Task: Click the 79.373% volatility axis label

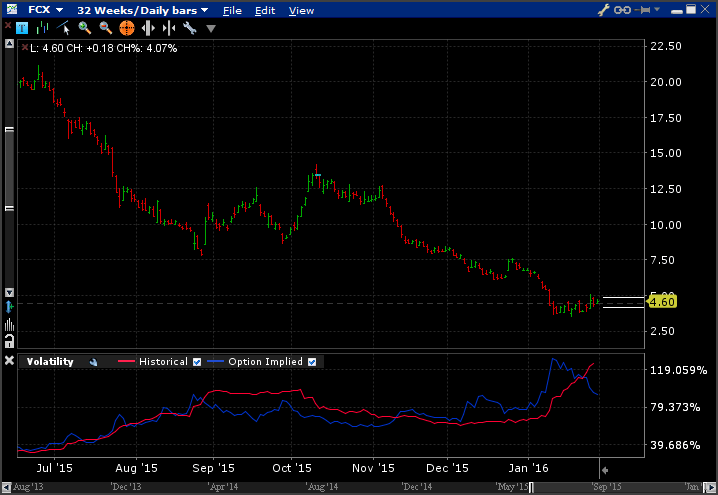Action: pos(675,408)
